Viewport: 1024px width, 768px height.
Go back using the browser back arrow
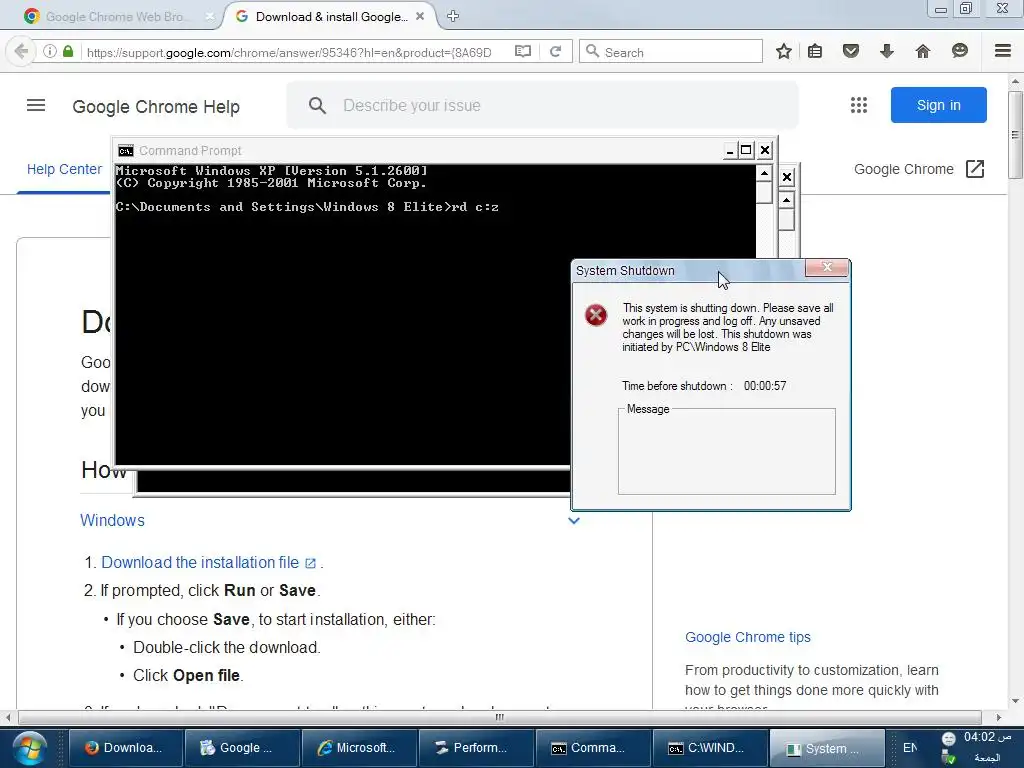(21, 51)
